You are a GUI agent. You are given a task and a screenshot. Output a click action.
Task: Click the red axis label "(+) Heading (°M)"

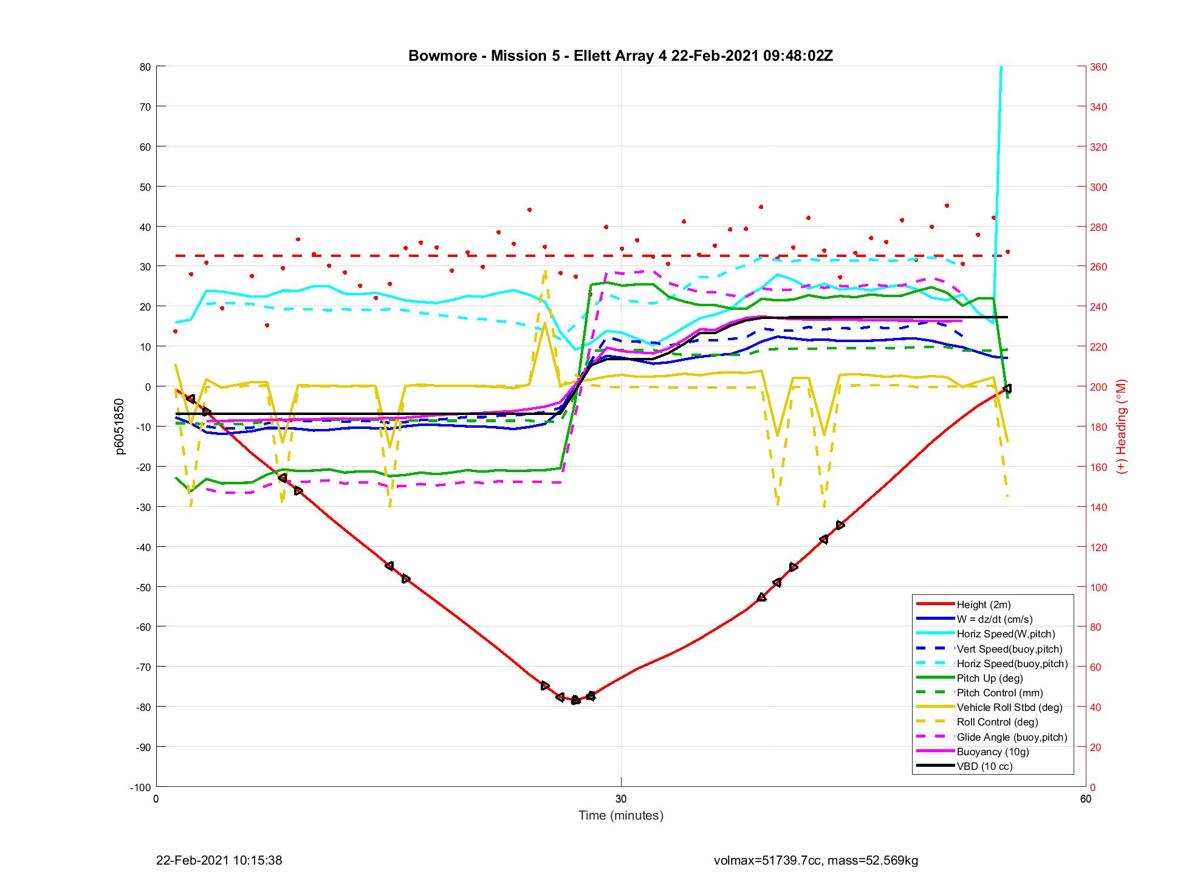[x=1123, y=427]
